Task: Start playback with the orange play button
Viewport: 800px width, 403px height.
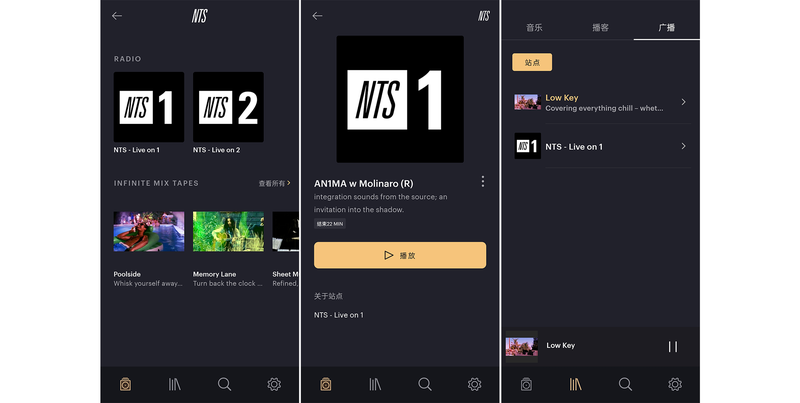Action: point(400,255)
